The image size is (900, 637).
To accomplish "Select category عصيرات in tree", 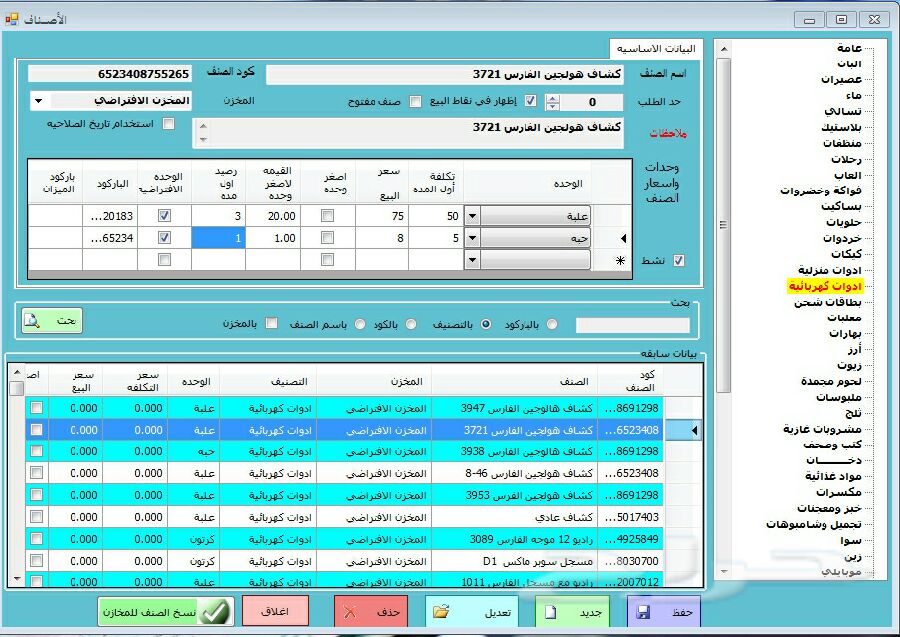I will [x=841, y=79].
